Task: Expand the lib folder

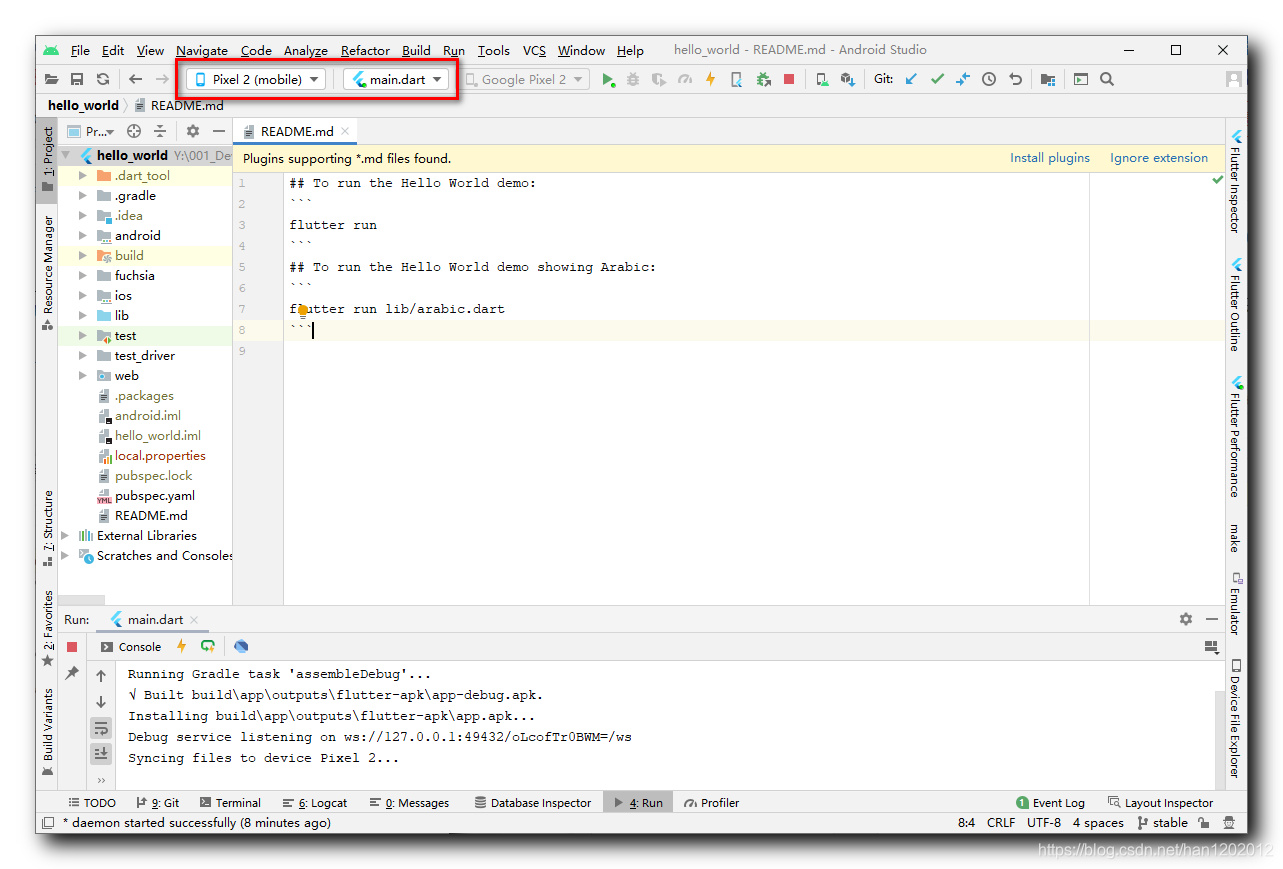Action: 82,316
